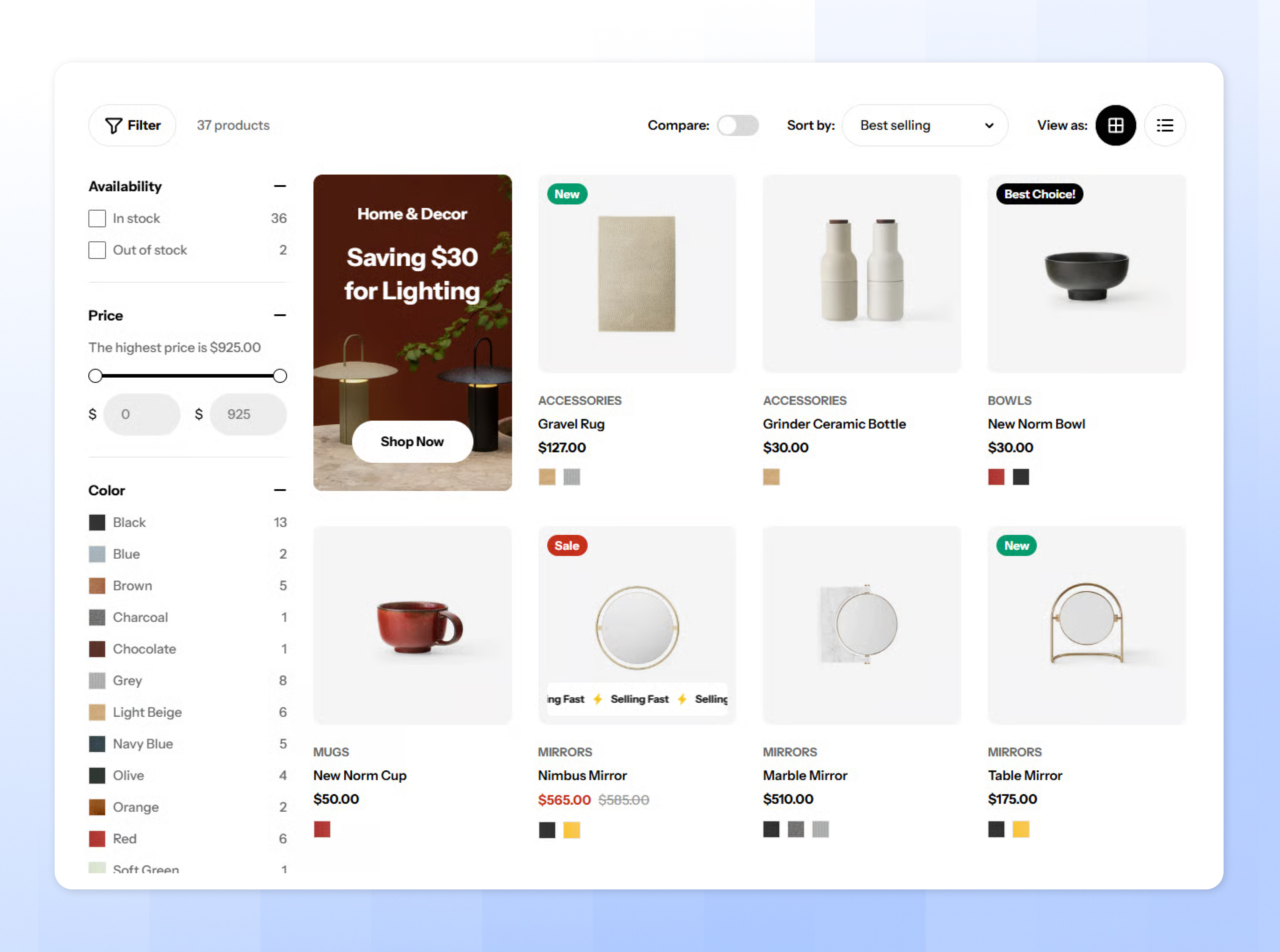Select the Olive color filter swatch
This screenshot has width=1280, height=952.
click(x=97, y=776)
